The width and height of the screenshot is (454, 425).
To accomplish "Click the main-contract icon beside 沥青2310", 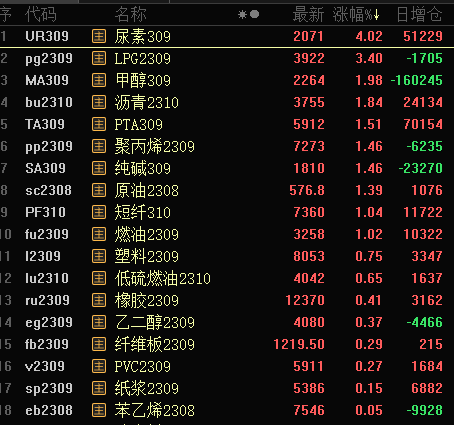I will [x=99, y=102].
